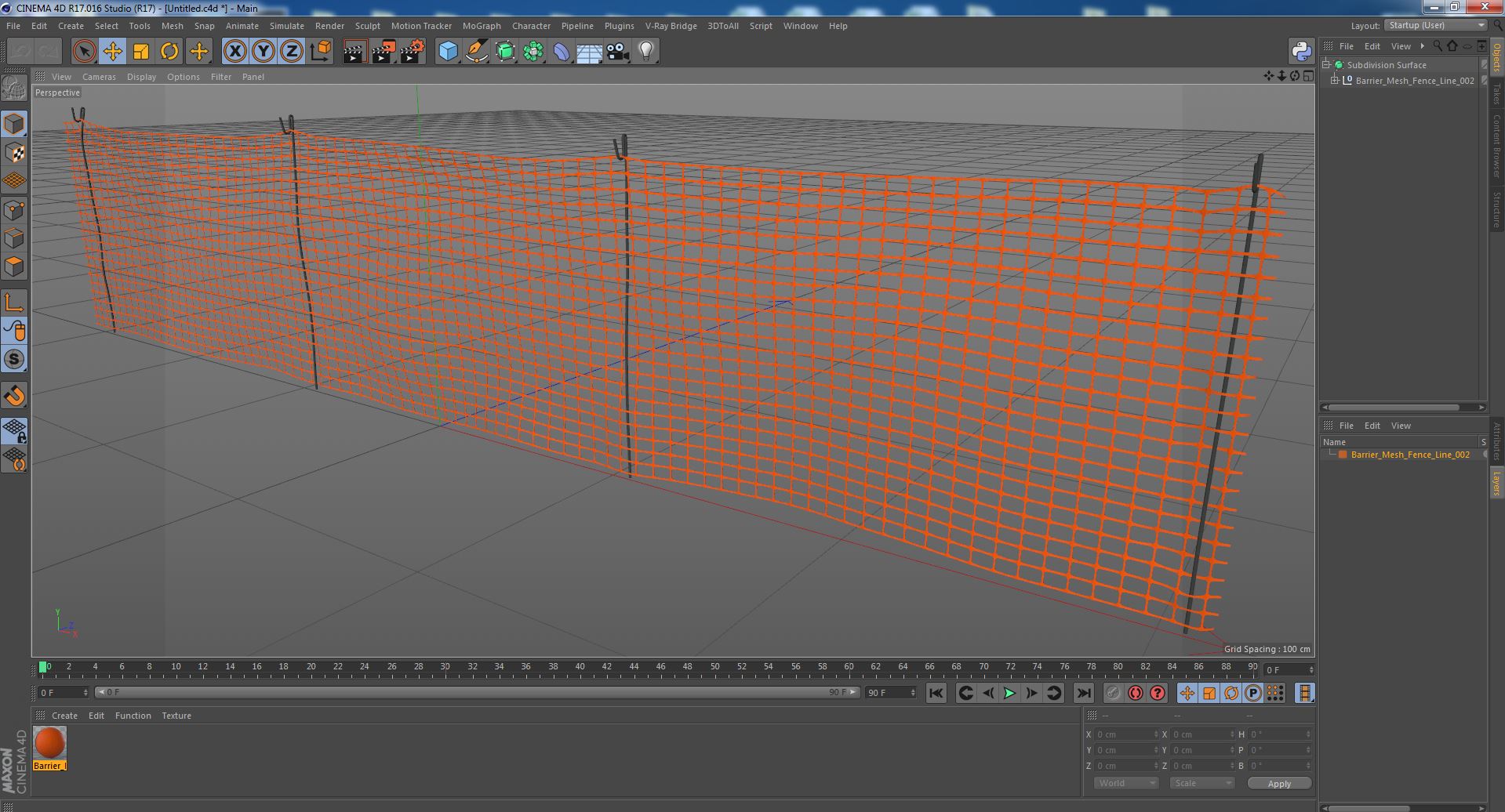The width and height of the screenshot is (1505, 812).
Task: Open the MoGraph menu
Action: coord(482,26)
